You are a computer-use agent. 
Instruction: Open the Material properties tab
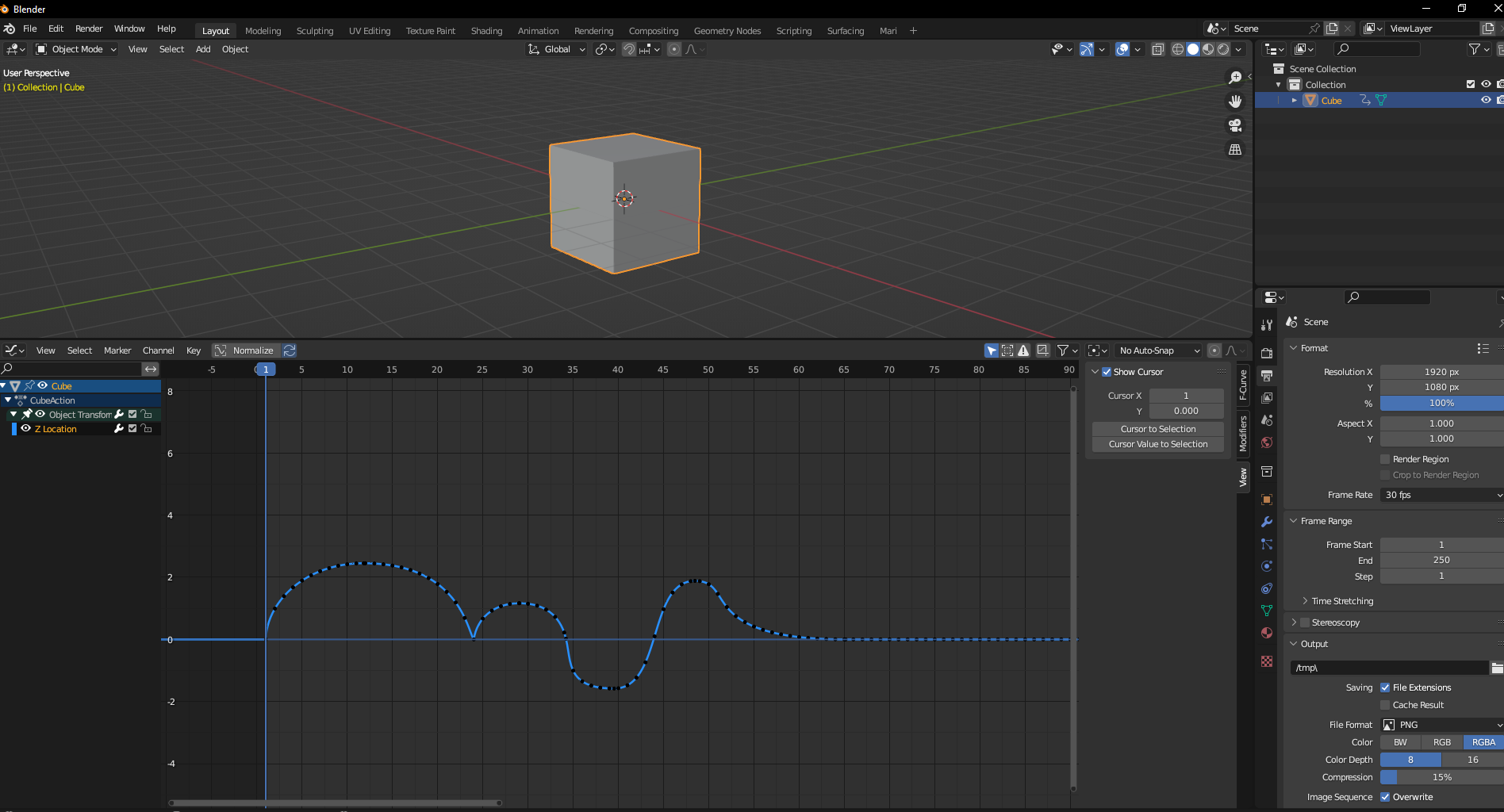(x=1267, y=633)
